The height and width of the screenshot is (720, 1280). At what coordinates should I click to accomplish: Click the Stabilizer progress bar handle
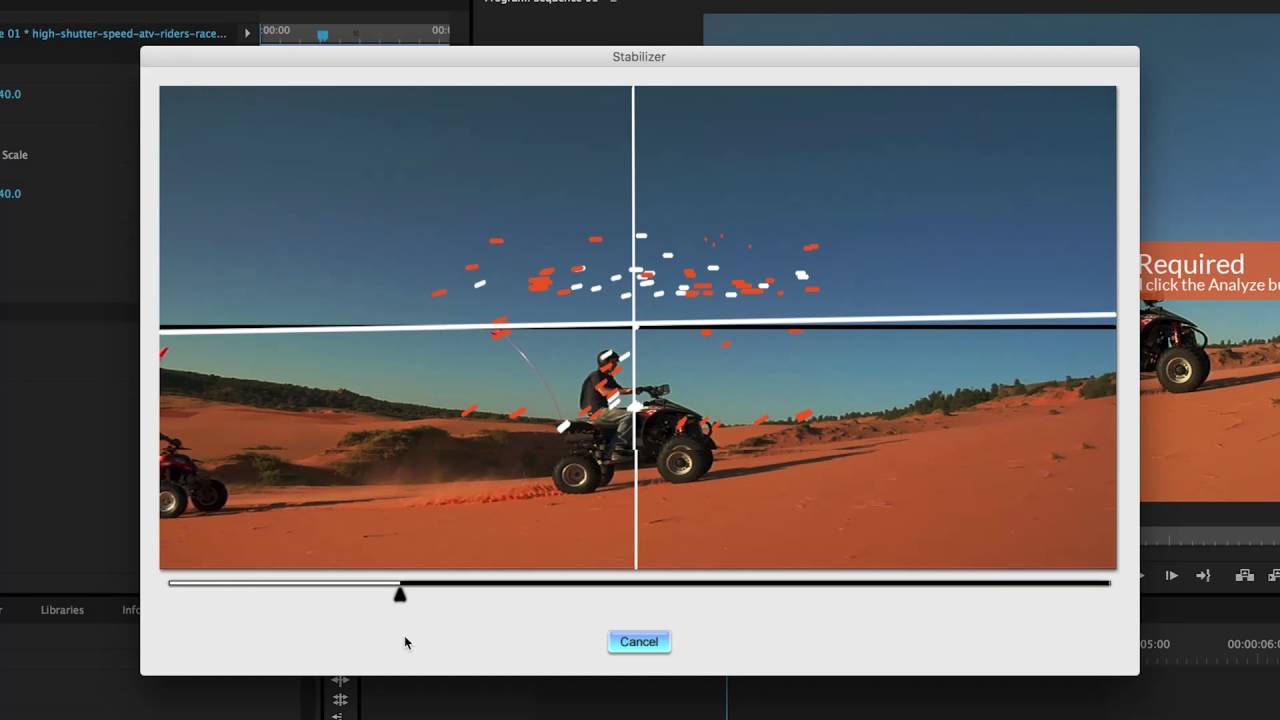point(400,594)
